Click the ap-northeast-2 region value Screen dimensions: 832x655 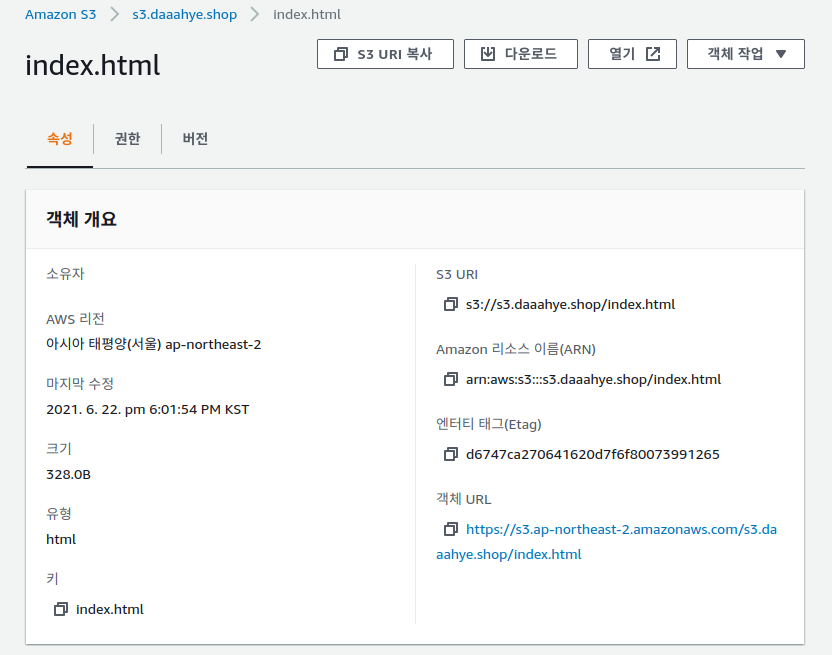tap(153, 344)
